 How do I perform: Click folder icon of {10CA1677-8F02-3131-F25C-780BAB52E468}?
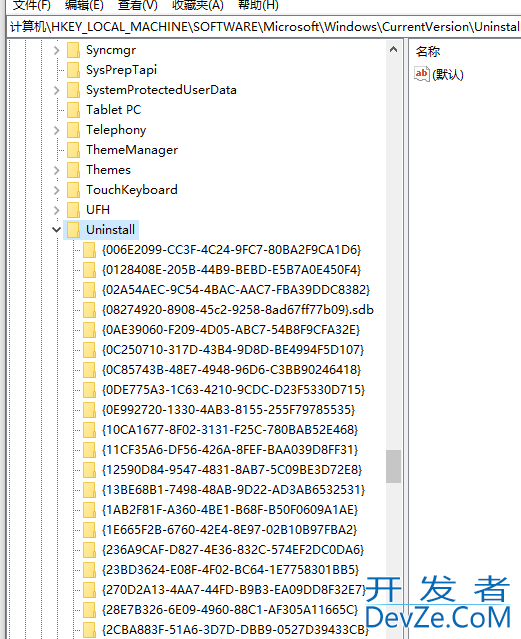pos(89,430)
